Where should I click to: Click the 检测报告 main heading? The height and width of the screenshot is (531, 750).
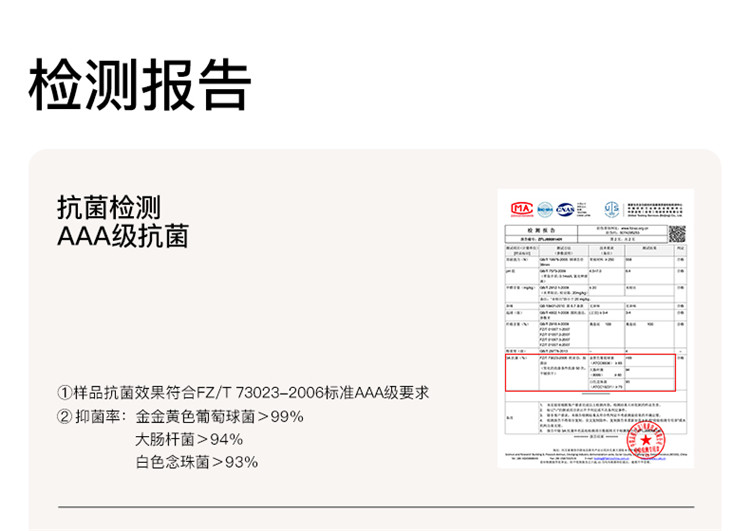click(x=139, y=83)
